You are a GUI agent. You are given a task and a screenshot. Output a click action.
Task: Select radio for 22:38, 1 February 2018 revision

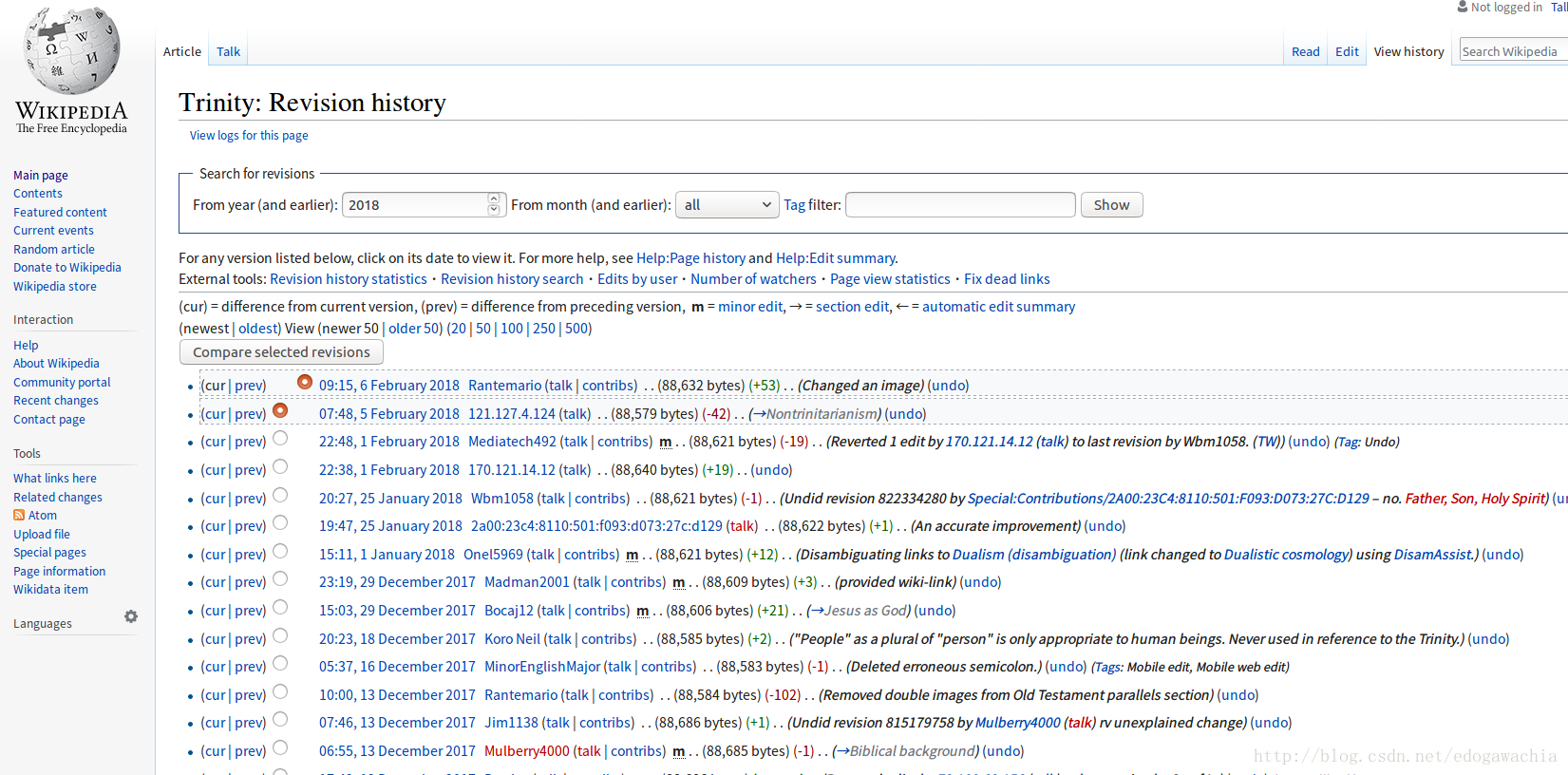(280, 466)
